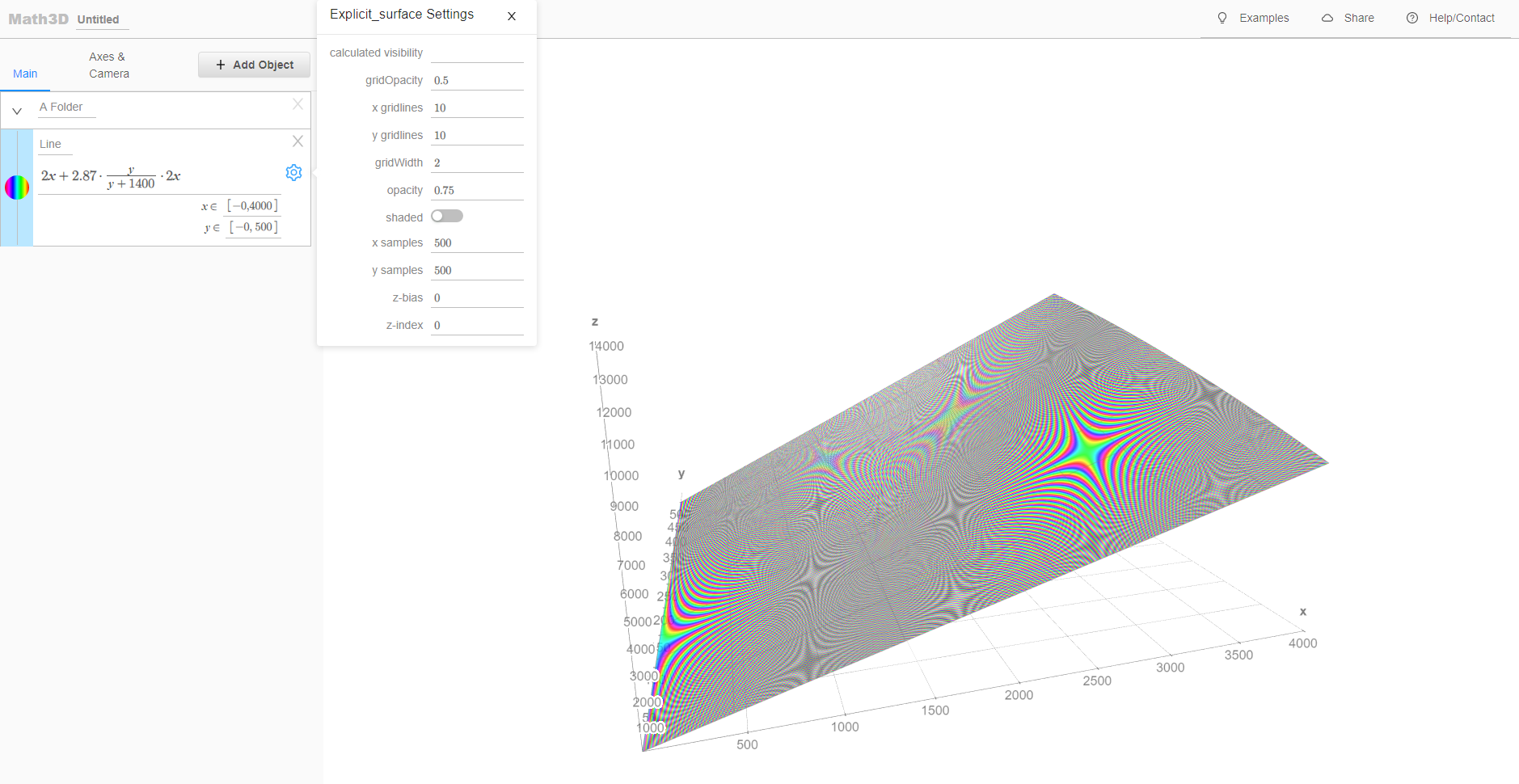Open Help/Contact via the question mark icon

click(1411, 17)
